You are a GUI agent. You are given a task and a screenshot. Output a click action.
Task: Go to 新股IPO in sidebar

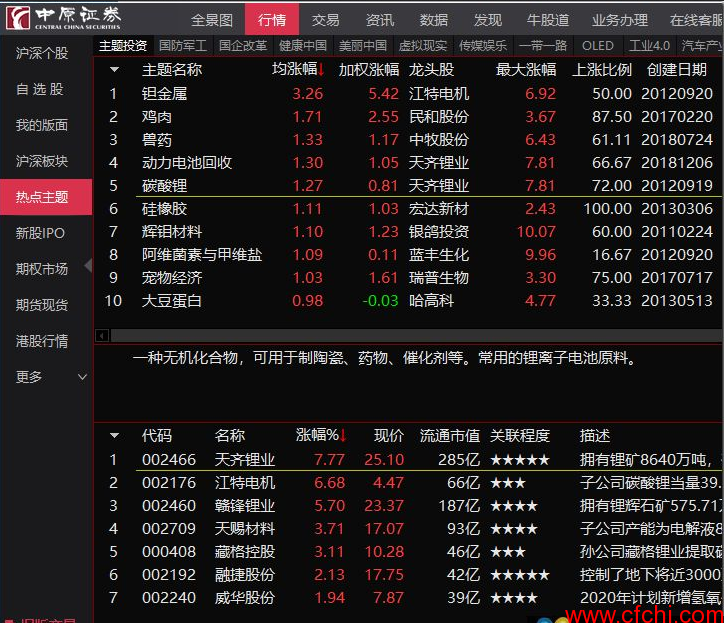[40, 233]
